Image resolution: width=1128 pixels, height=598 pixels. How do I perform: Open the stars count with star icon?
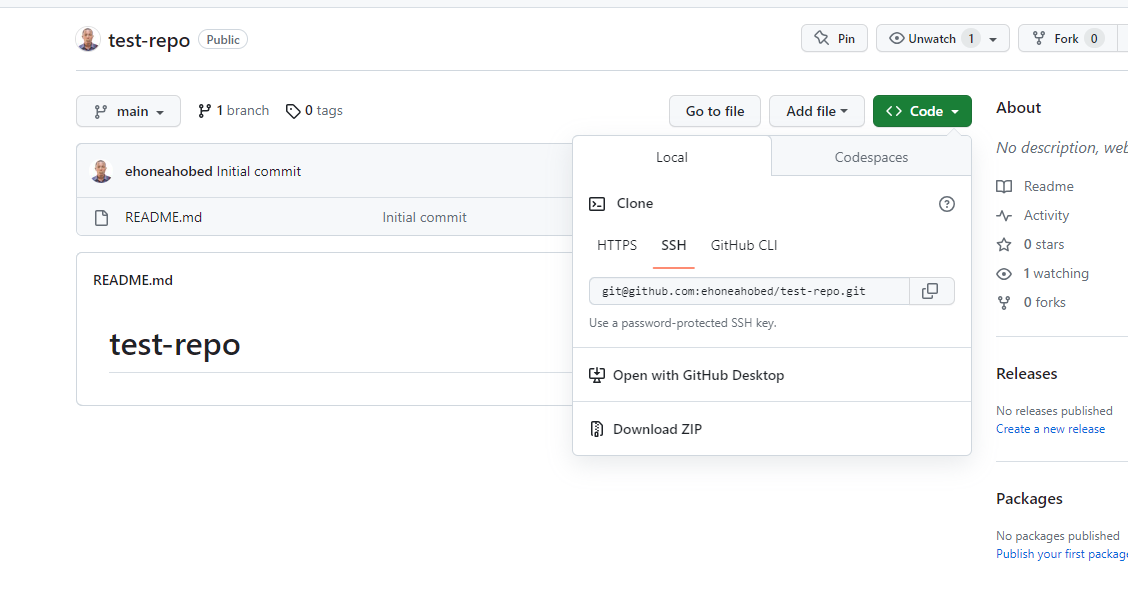click(1029, 245)
